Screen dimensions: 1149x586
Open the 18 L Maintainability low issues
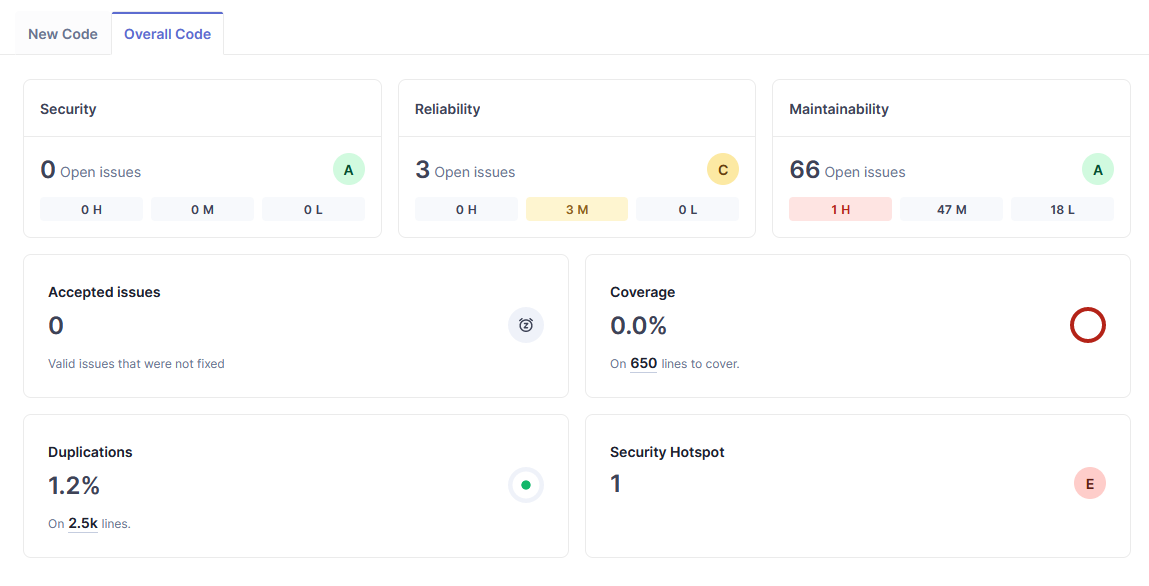click(x=1062, y=209)
